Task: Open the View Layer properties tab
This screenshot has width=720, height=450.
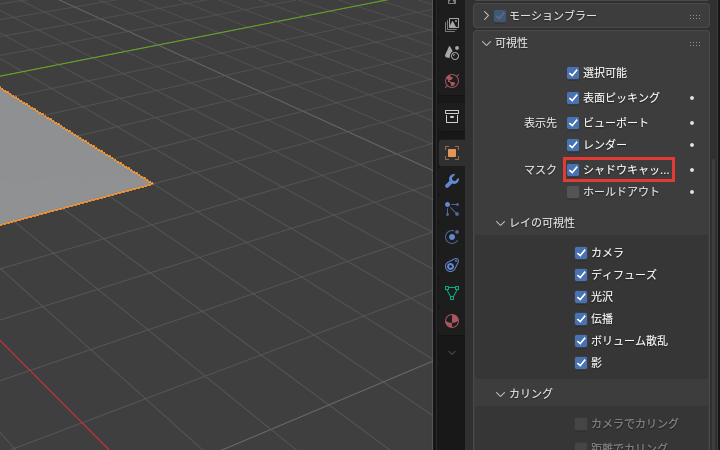Action: tap(452, 25)
